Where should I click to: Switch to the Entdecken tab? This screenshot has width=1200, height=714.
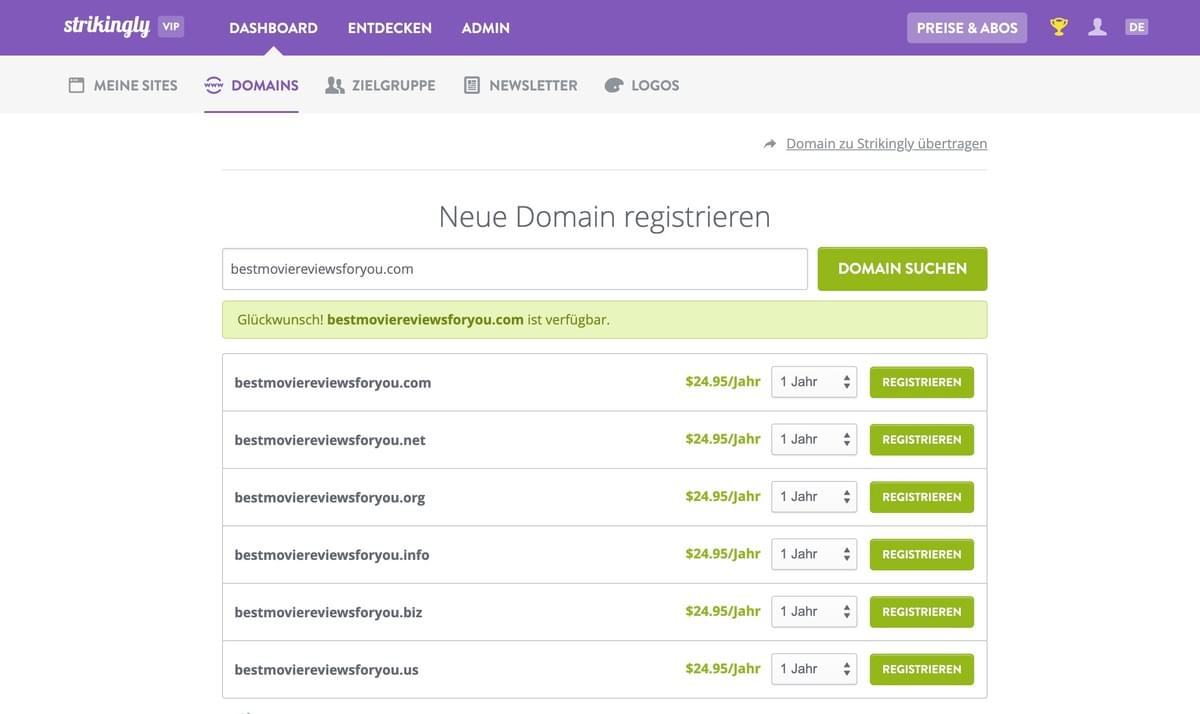click(389, 28)
